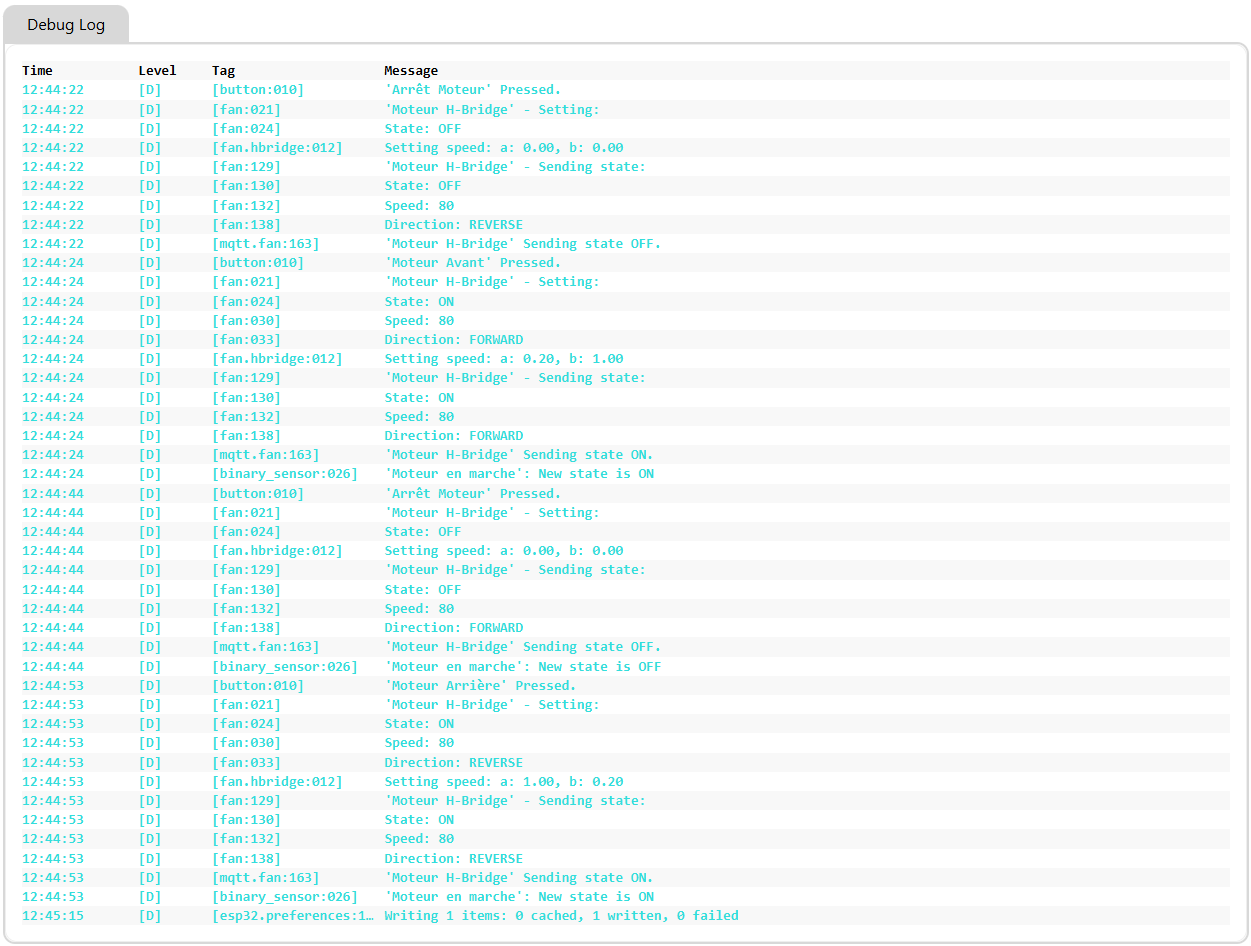Select 'Moteur en marche': New state is OFF
This screenshot has height=946, width=1251.
pyautogui.click(x=522, y=667)
